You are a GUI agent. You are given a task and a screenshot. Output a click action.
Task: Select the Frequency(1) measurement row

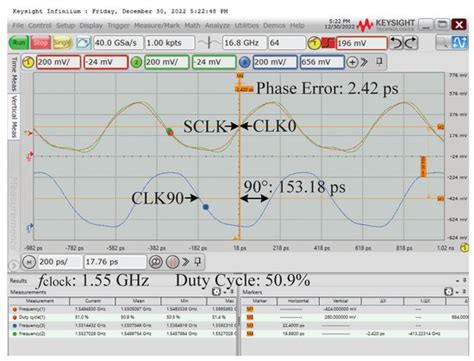point(122,309)
